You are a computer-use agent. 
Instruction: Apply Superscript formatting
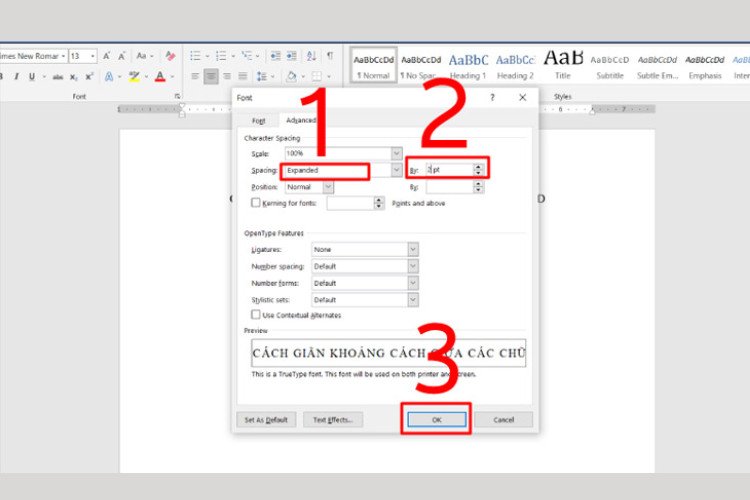click(x=89, y=77)
